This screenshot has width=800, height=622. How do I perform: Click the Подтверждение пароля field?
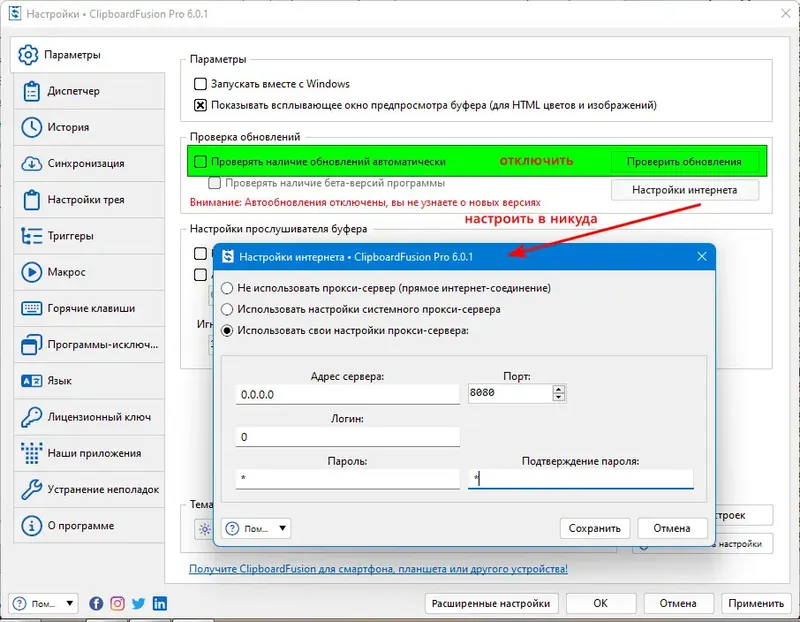point(581,479)
